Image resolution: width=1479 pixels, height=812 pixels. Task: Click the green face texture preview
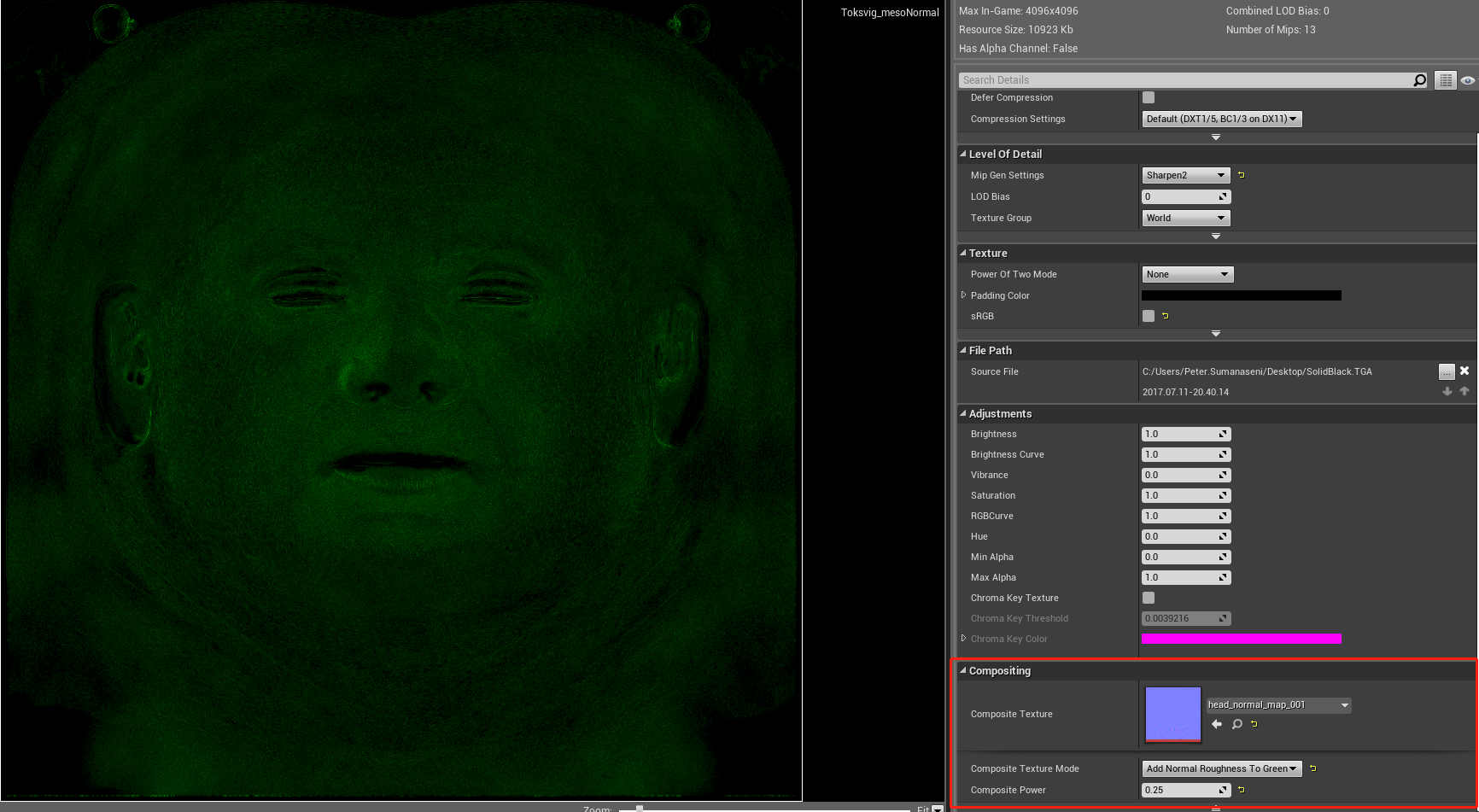pos(401,400)
